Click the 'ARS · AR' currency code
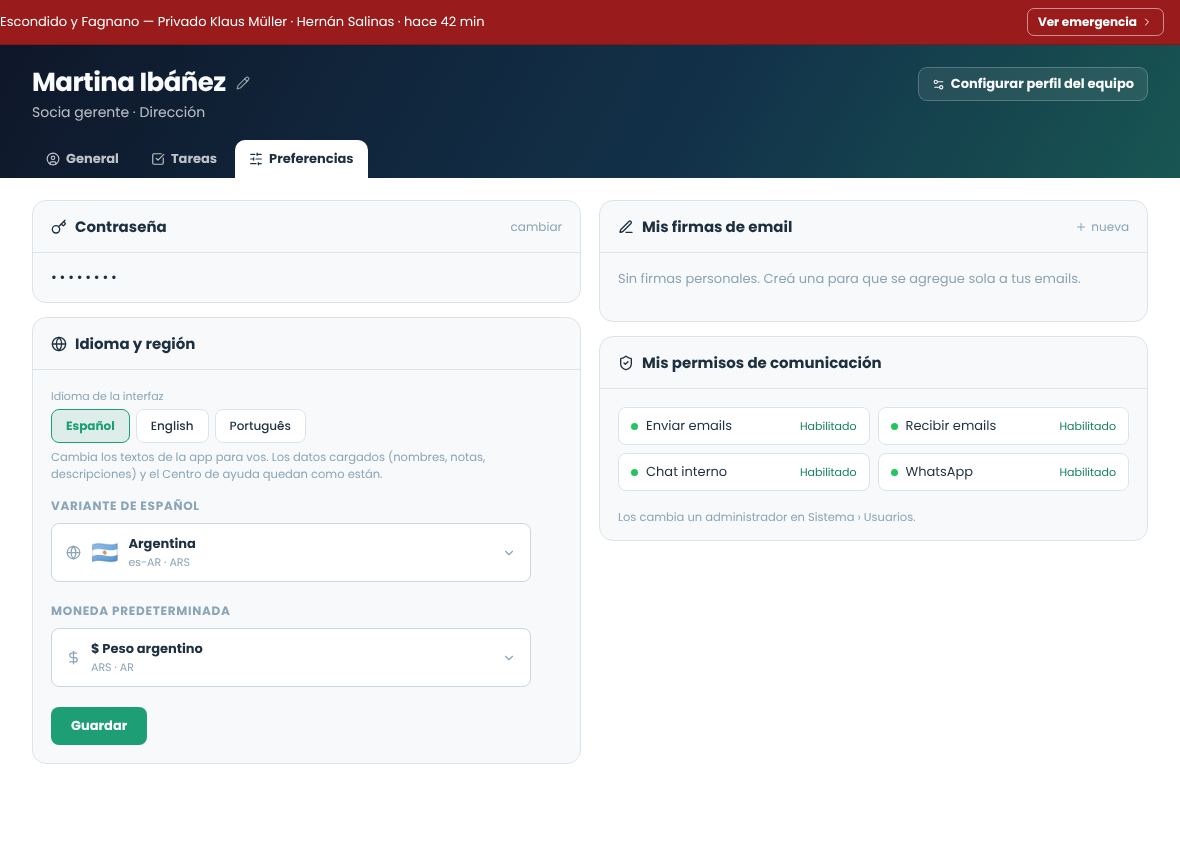Screen dimensions: 1180x844 tap(112, 667)
